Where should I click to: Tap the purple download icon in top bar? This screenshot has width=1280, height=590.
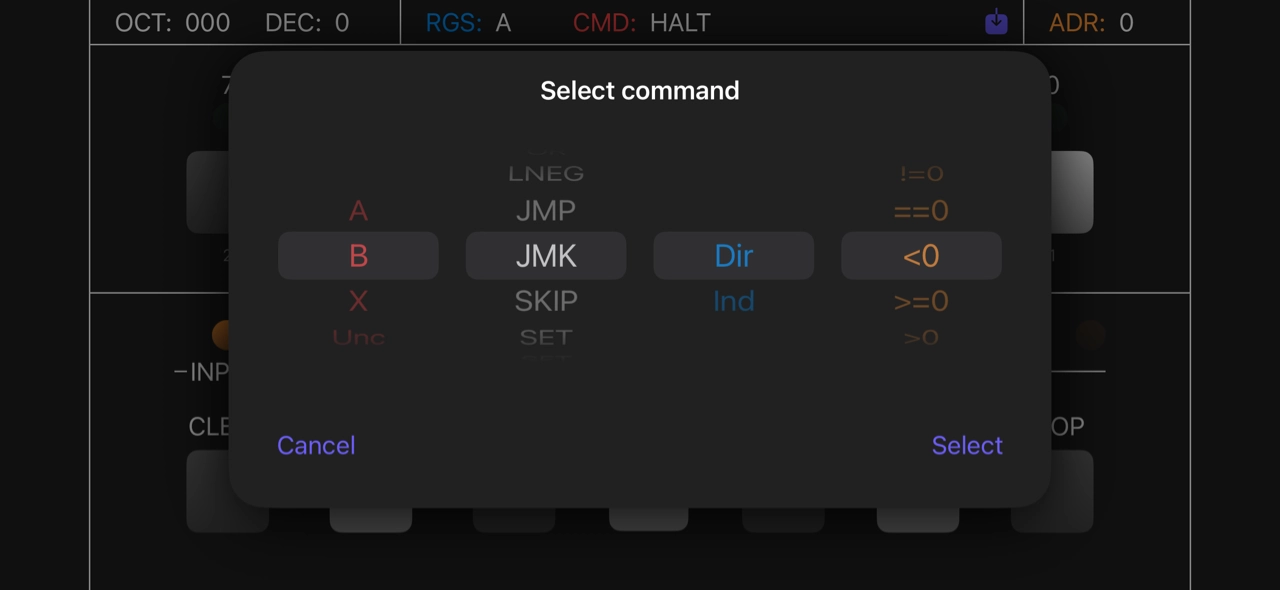click(x=996, y=22)
